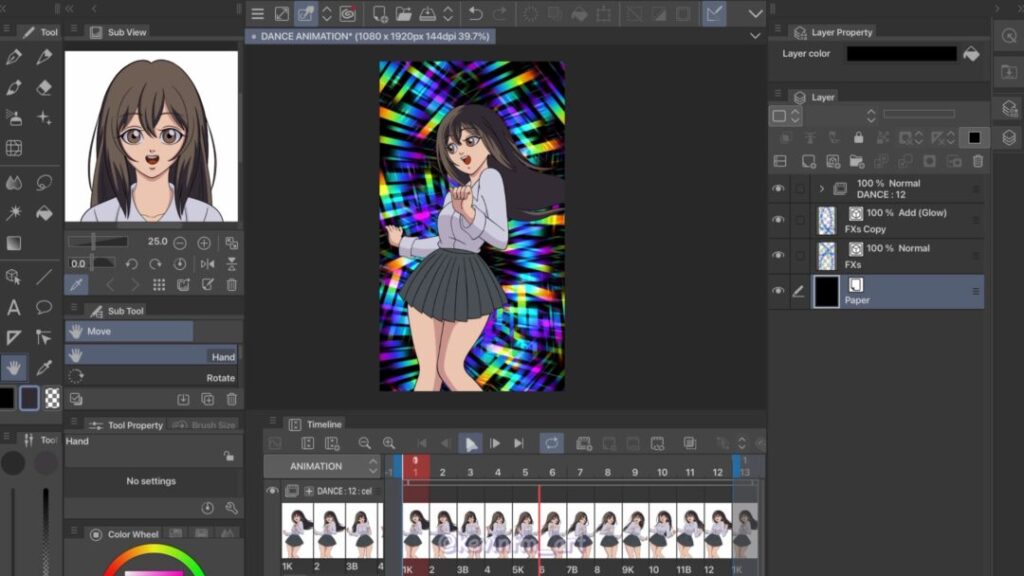
Task: Switch to the Tool Property tab
Action: pos(127,425)
